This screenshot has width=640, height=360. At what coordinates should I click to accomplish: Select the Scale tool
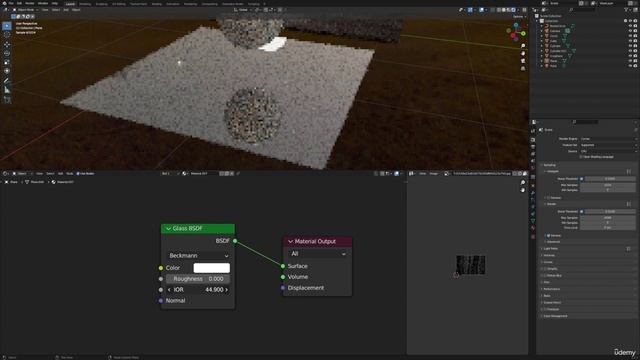[x=7, y=62]
